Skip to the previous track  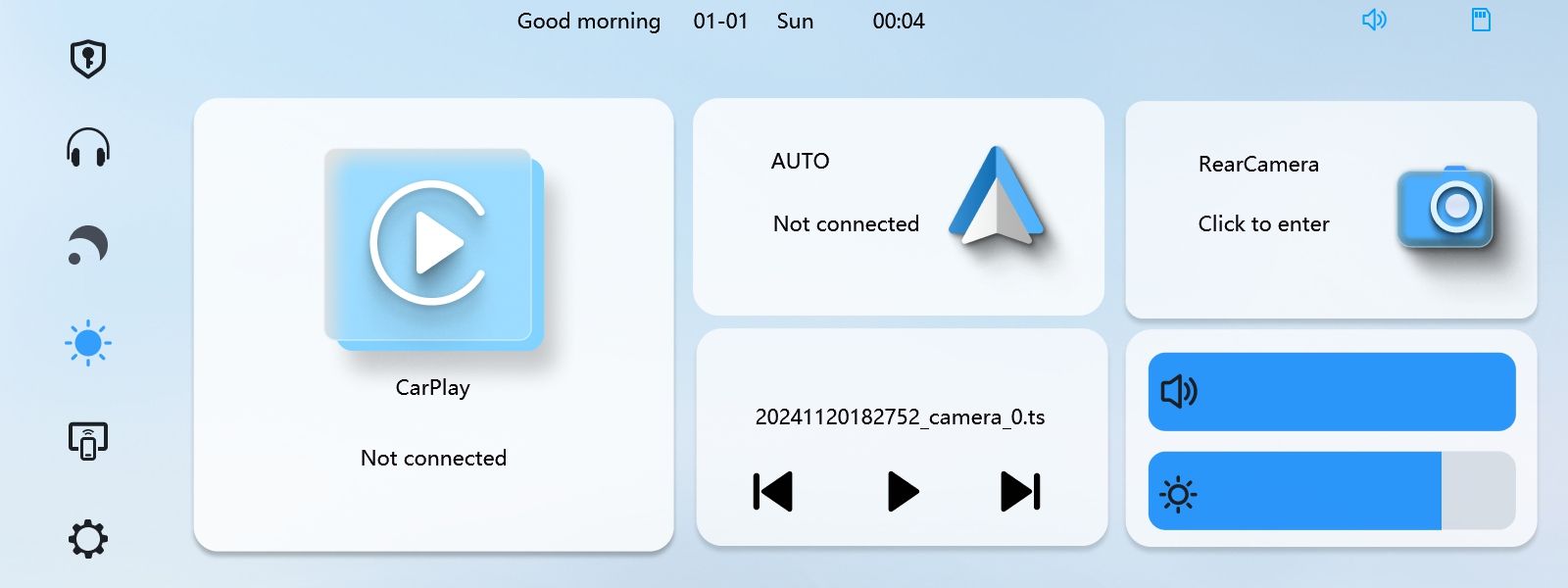click(x=772, y=492)
